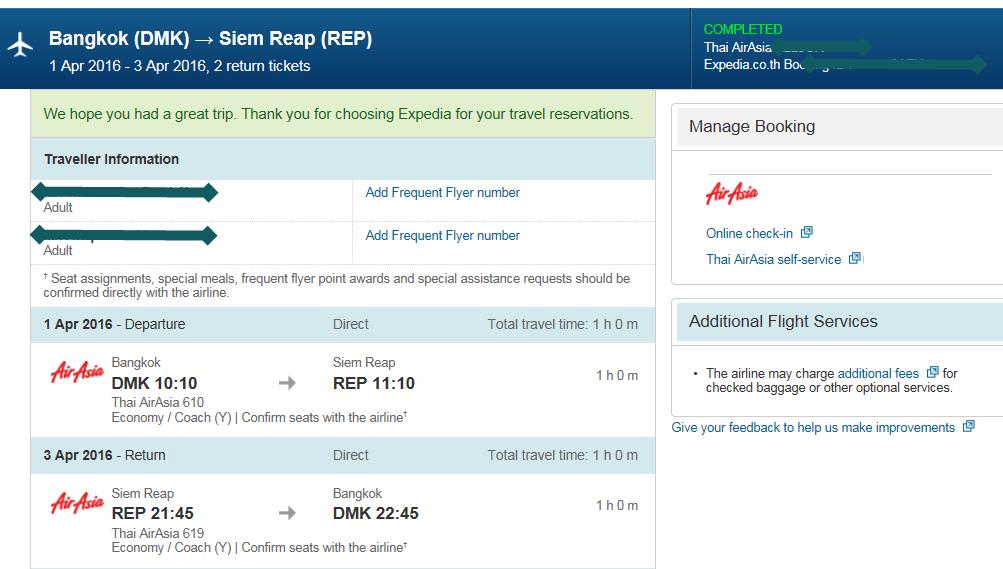Open the Thai AirAsia self-service link

(x=773, y=260)
